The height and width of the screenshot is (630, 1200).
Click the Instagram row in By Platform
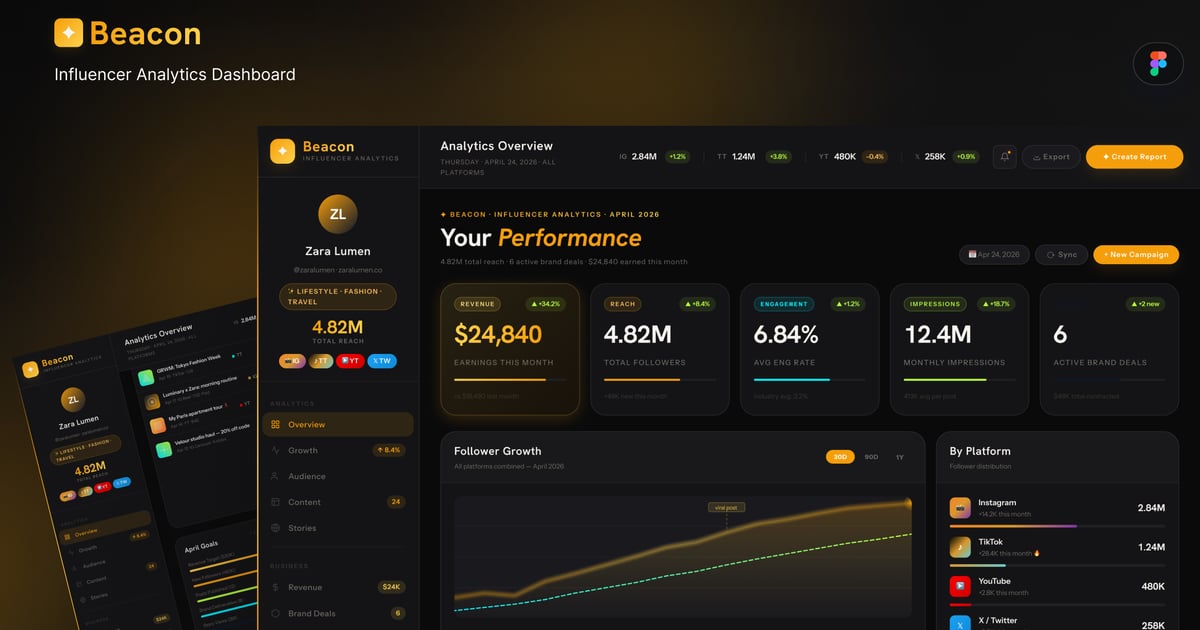tap(1057, 510)
